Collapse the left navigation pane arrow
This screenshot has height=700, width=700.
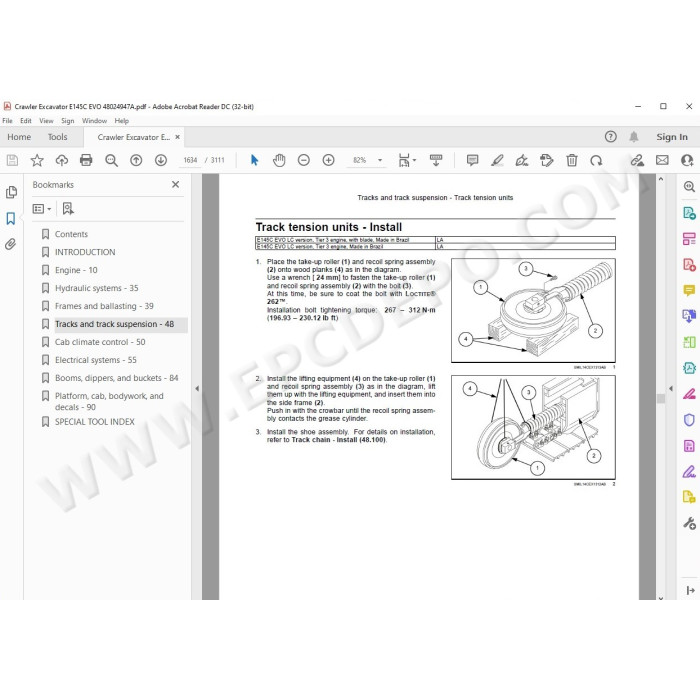click(x=197, y=388)
